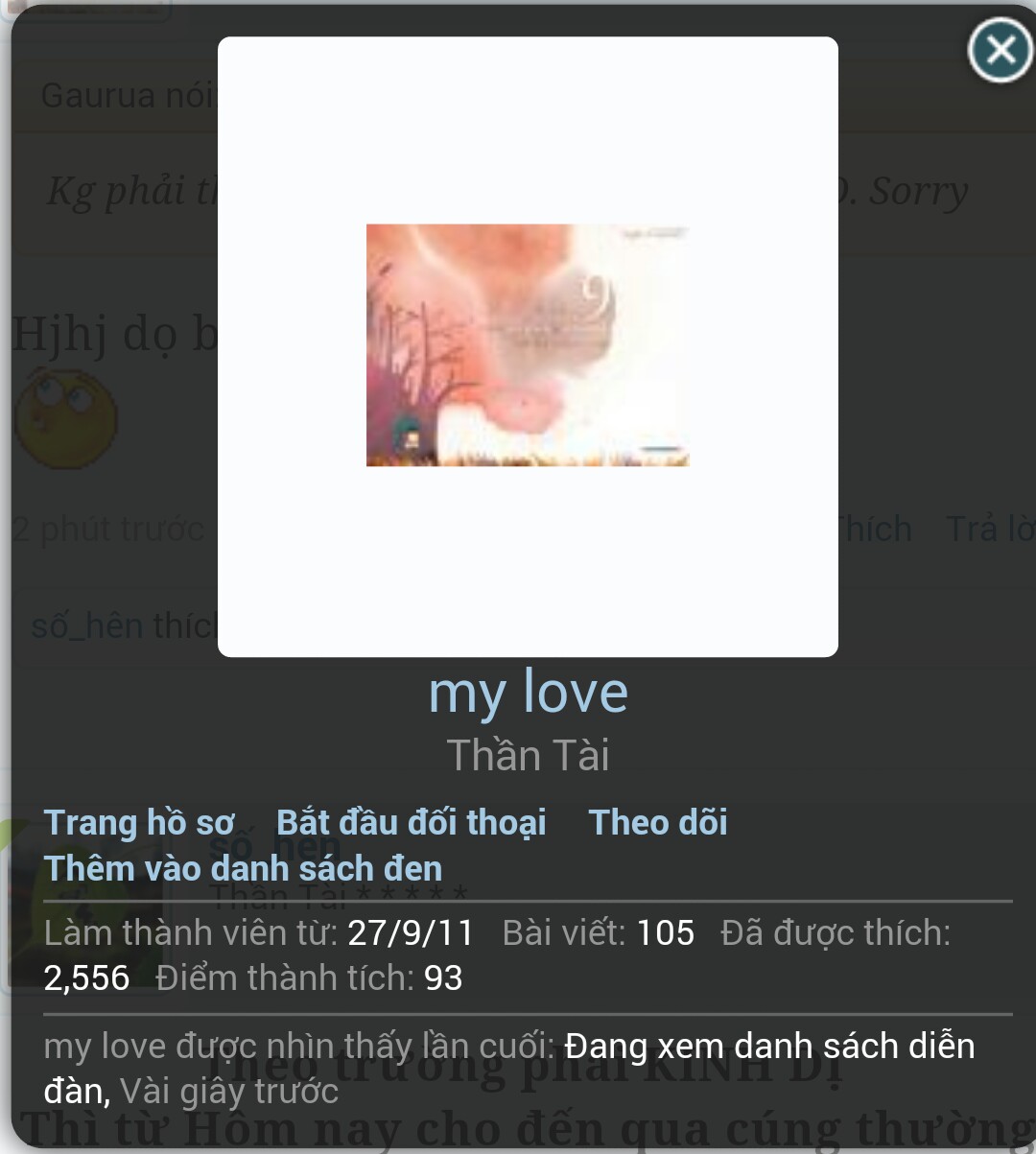Follow user via Theo dõi

(658, 822)
